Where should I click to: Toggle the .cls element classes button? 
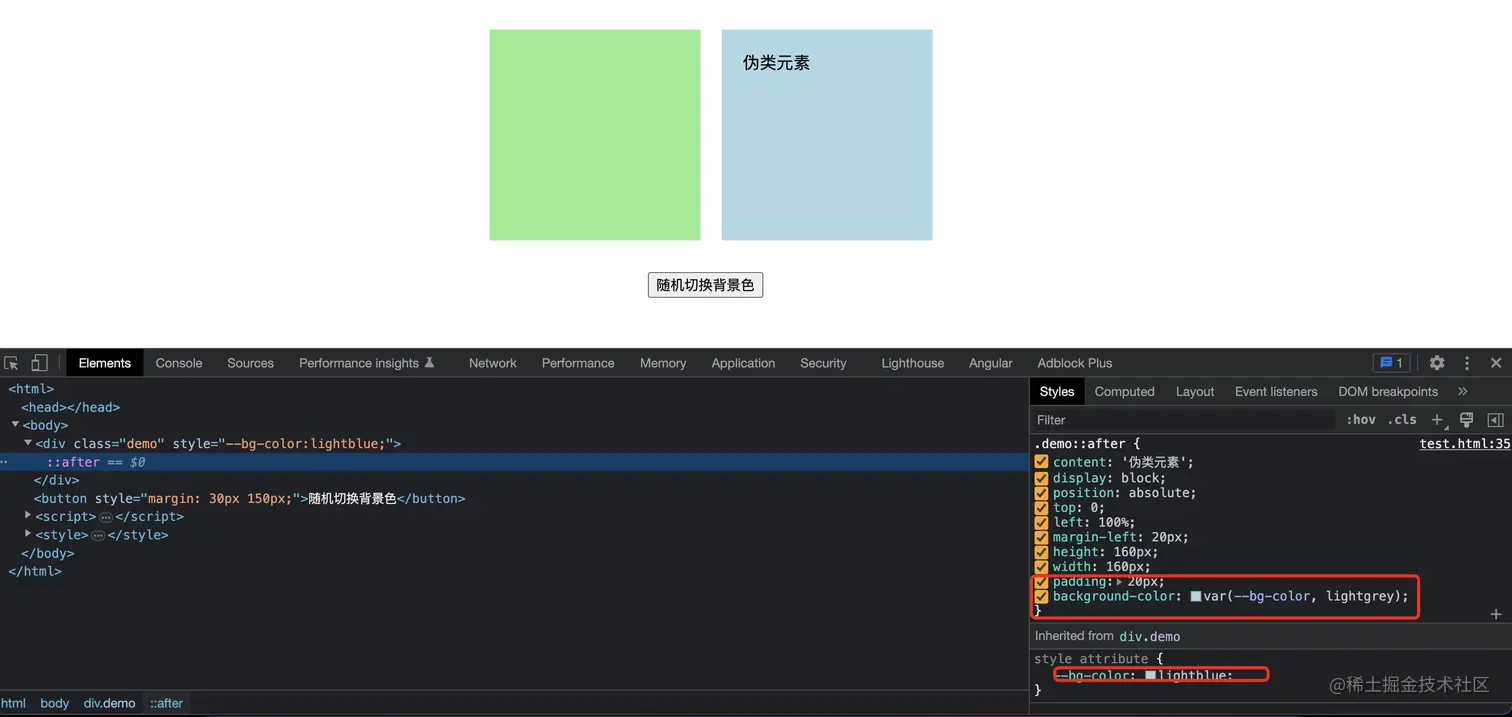pyautogui.click(x=1402, y=420)
